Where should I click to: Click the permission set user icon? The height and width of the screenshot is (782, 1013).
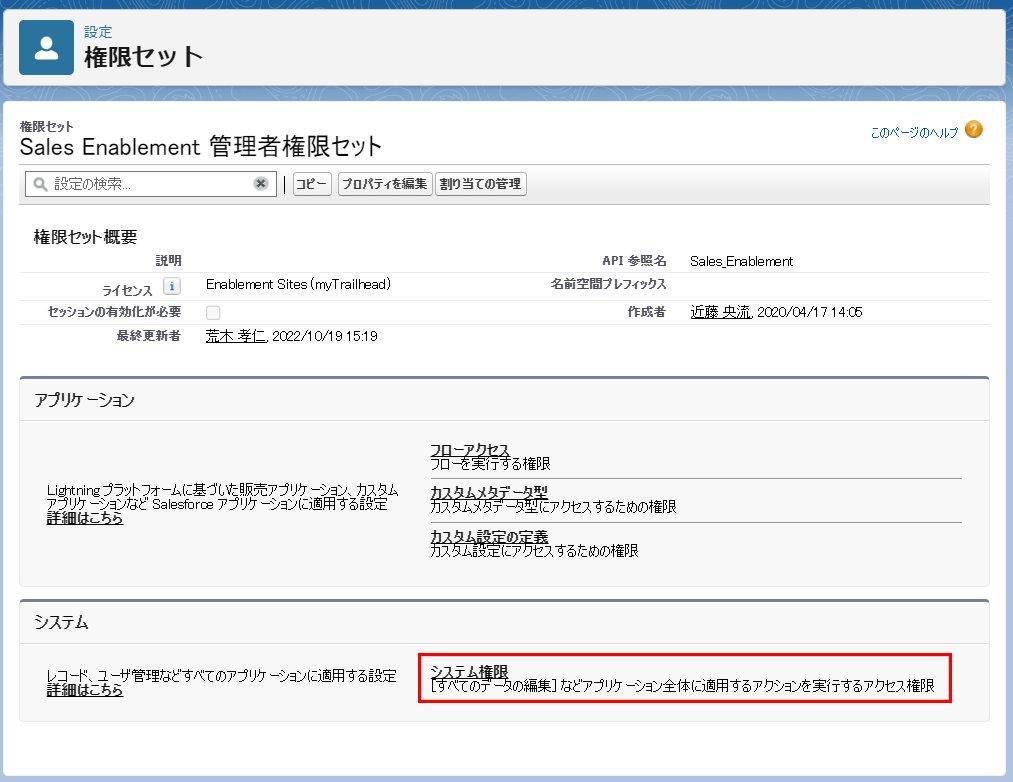click(47, 47)
